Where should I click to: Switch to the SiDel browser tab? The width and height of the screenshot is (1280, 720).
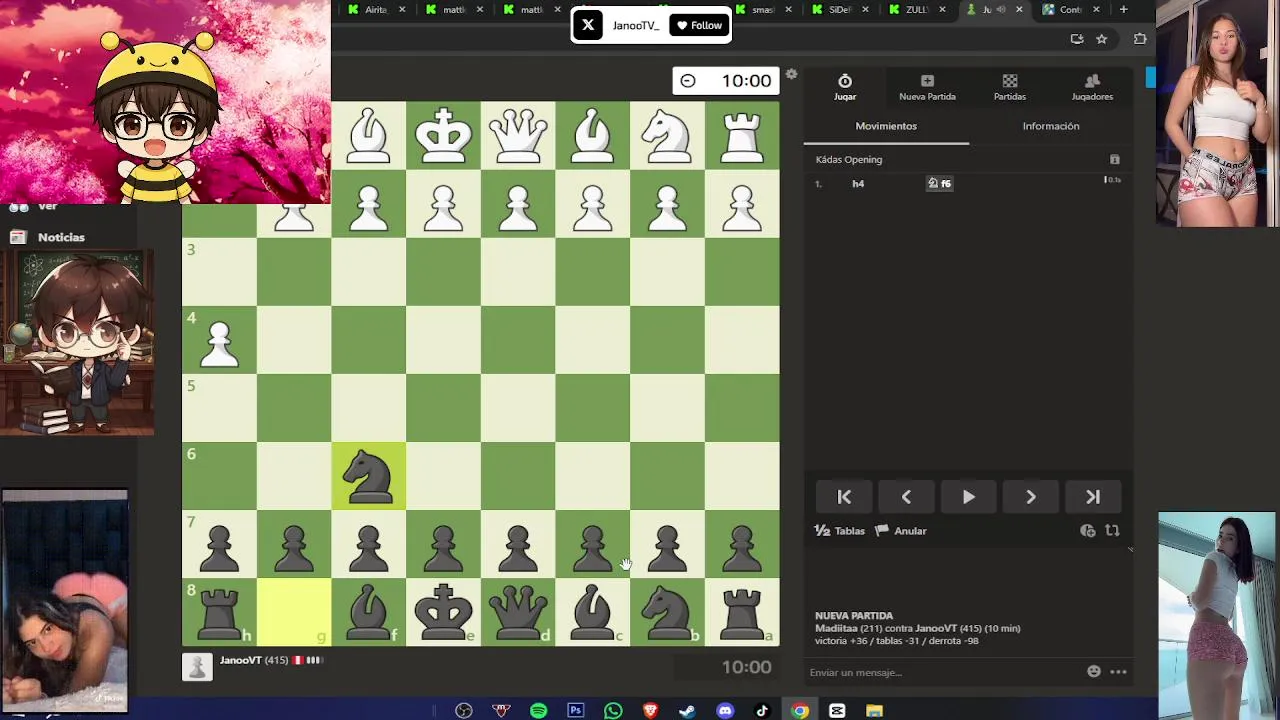coord(840,10)
